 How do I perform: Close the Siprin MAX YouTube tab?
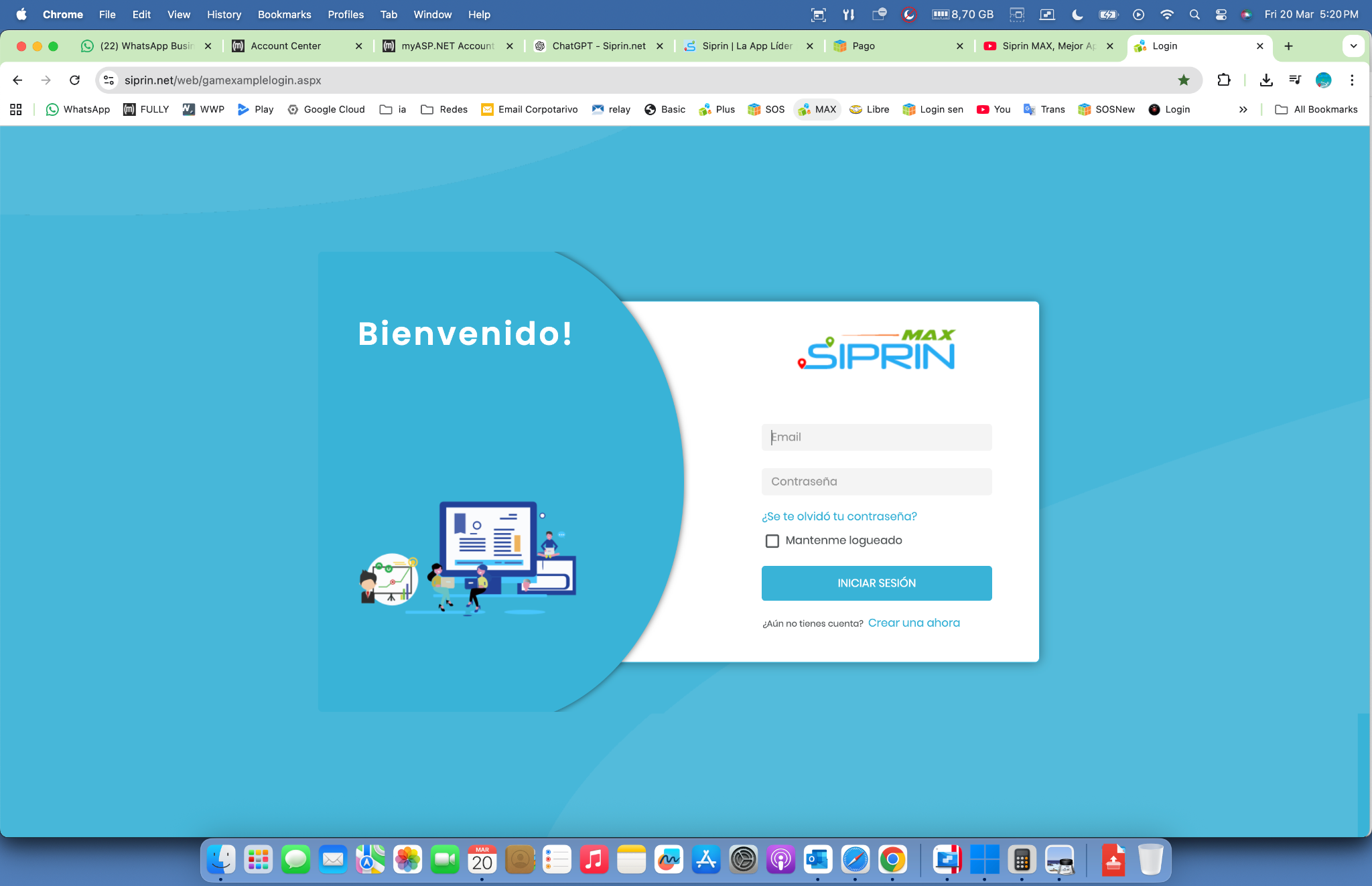pyautogui.click(x=1110, y=46)
